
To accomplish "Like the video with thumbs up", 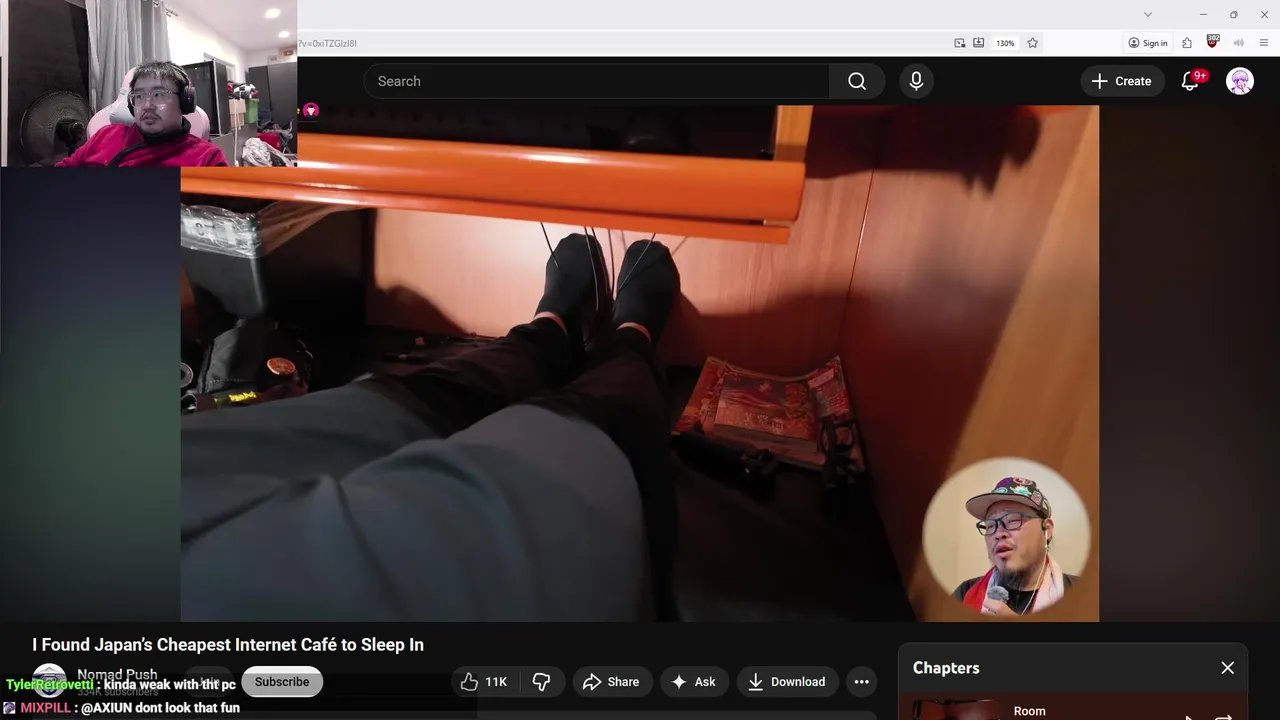I will (x=484, y=682).
